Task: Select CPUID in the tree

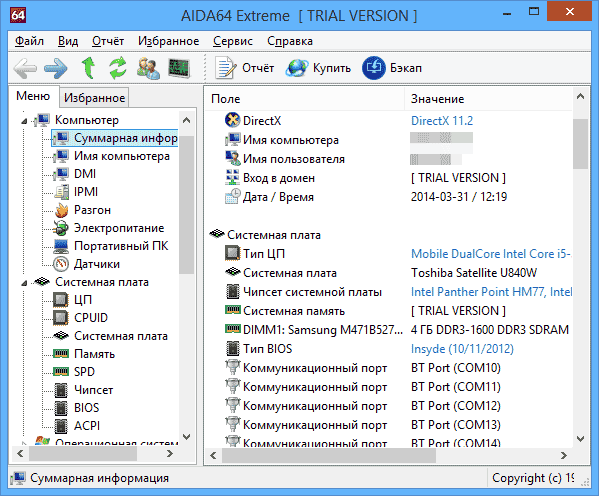Action: point(91,318)
